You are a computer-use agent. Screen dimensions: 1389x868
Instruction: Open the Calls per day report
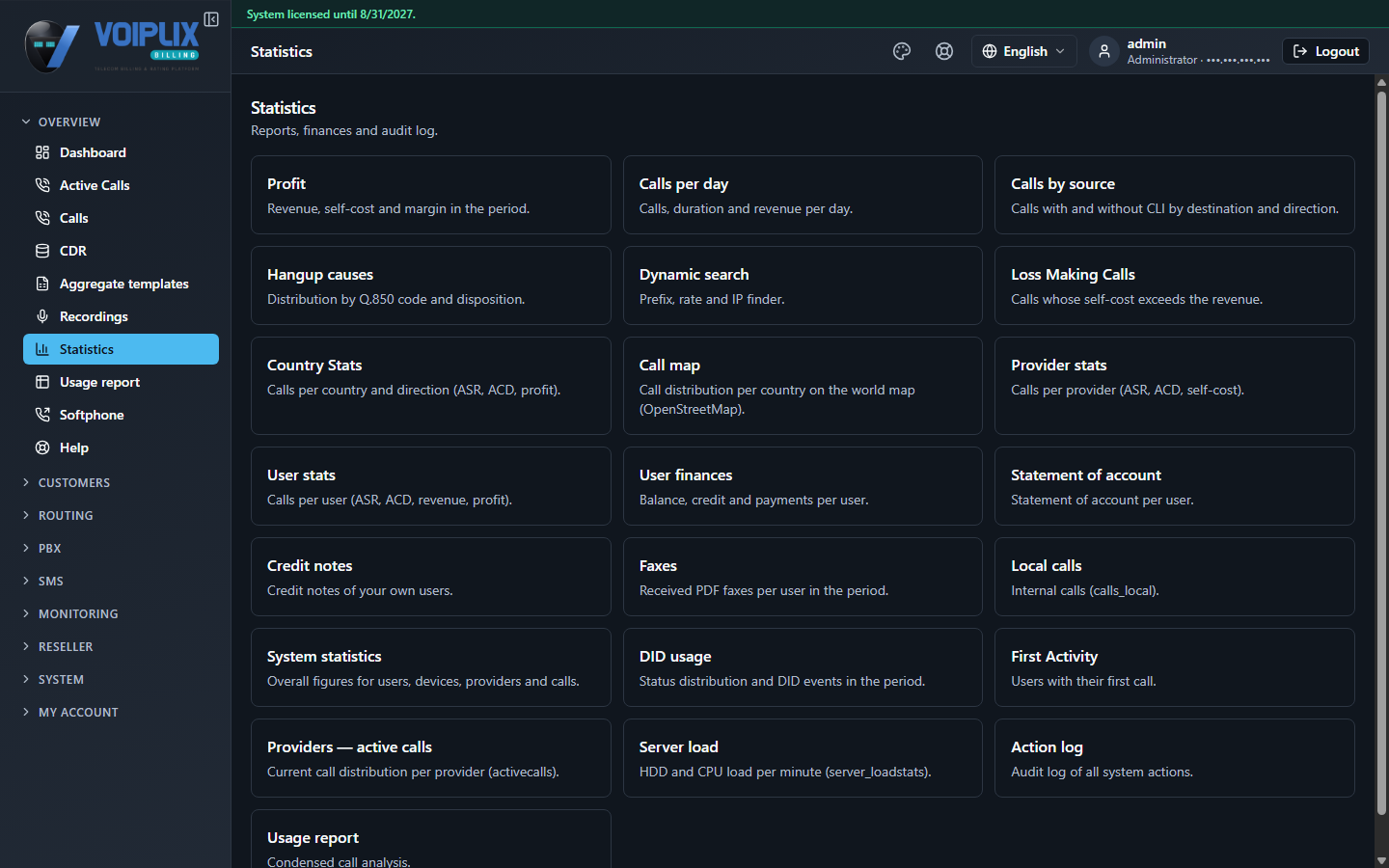[x=803, y=195]
